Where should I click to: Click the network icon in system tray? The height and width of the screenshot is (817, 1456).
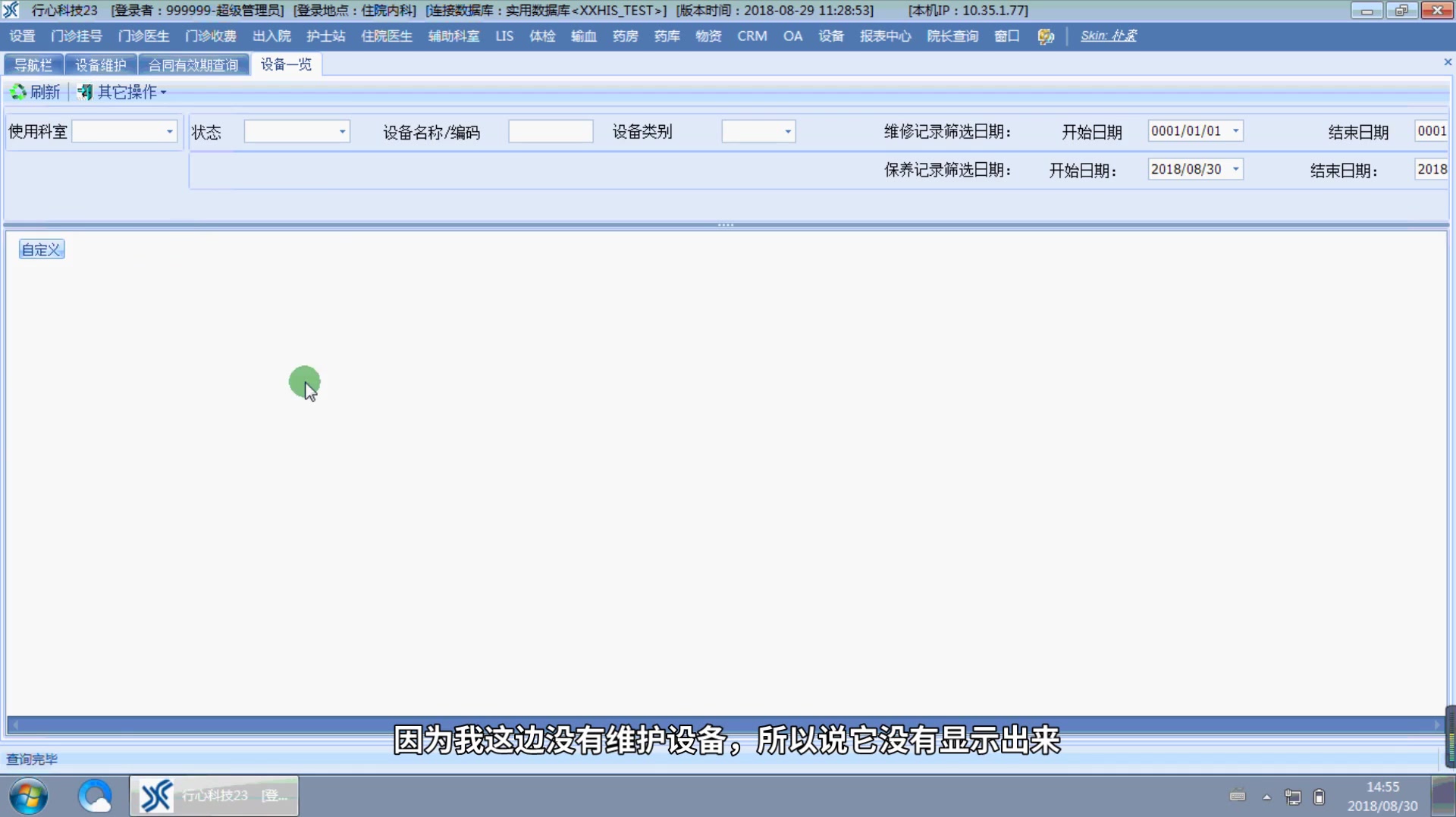(1291, 797)
